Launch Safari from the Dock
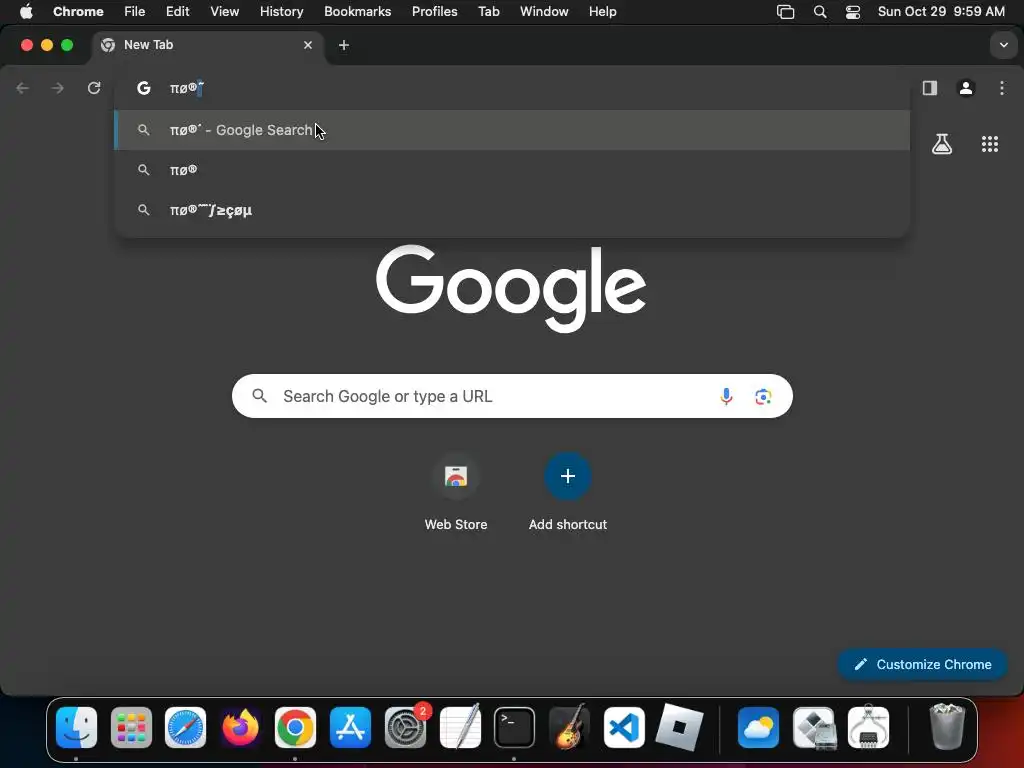 [x=185, y=728]
